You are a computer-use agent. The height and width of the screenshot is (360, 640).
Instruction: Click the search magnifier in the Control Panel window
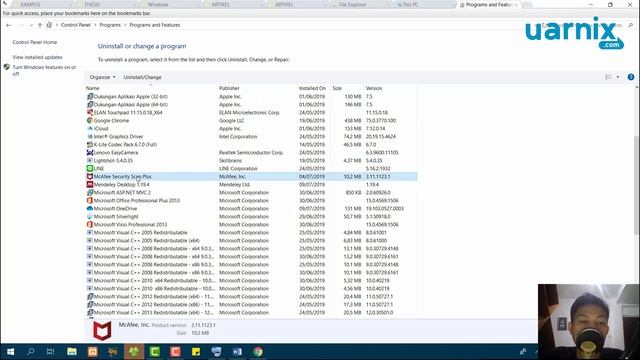631,25
